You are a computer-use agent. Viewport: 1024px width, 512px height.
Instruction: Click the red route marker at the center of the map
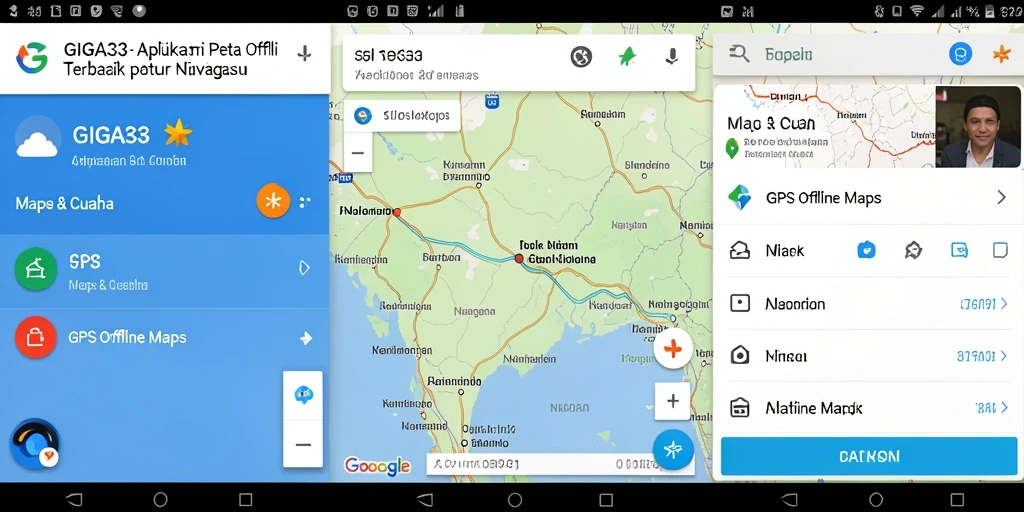(519, 259)
